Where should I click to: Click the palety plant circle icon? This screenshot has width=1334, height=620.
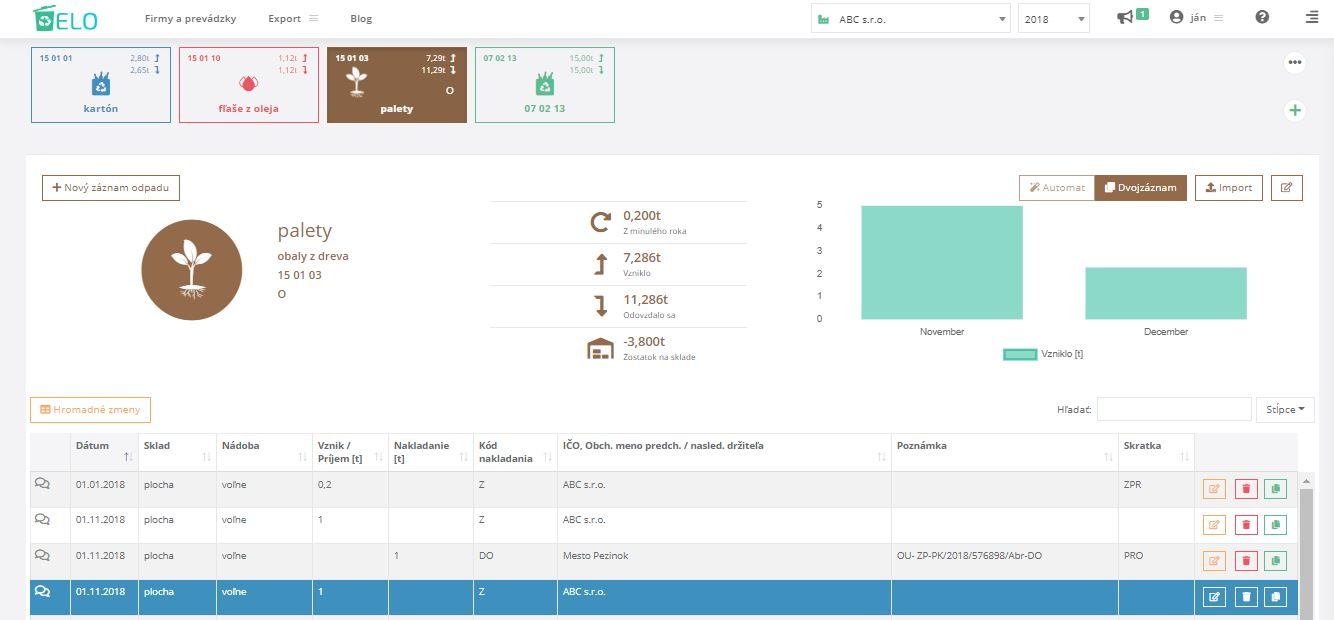[192, 270]
